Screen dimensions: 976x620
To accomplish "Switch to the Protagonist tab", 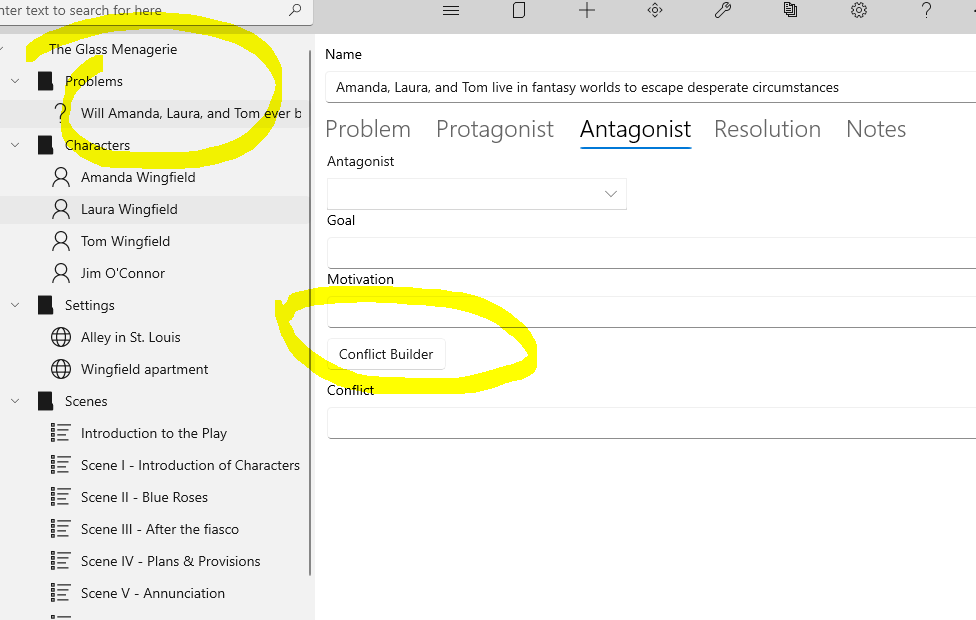I will point(494,129).
